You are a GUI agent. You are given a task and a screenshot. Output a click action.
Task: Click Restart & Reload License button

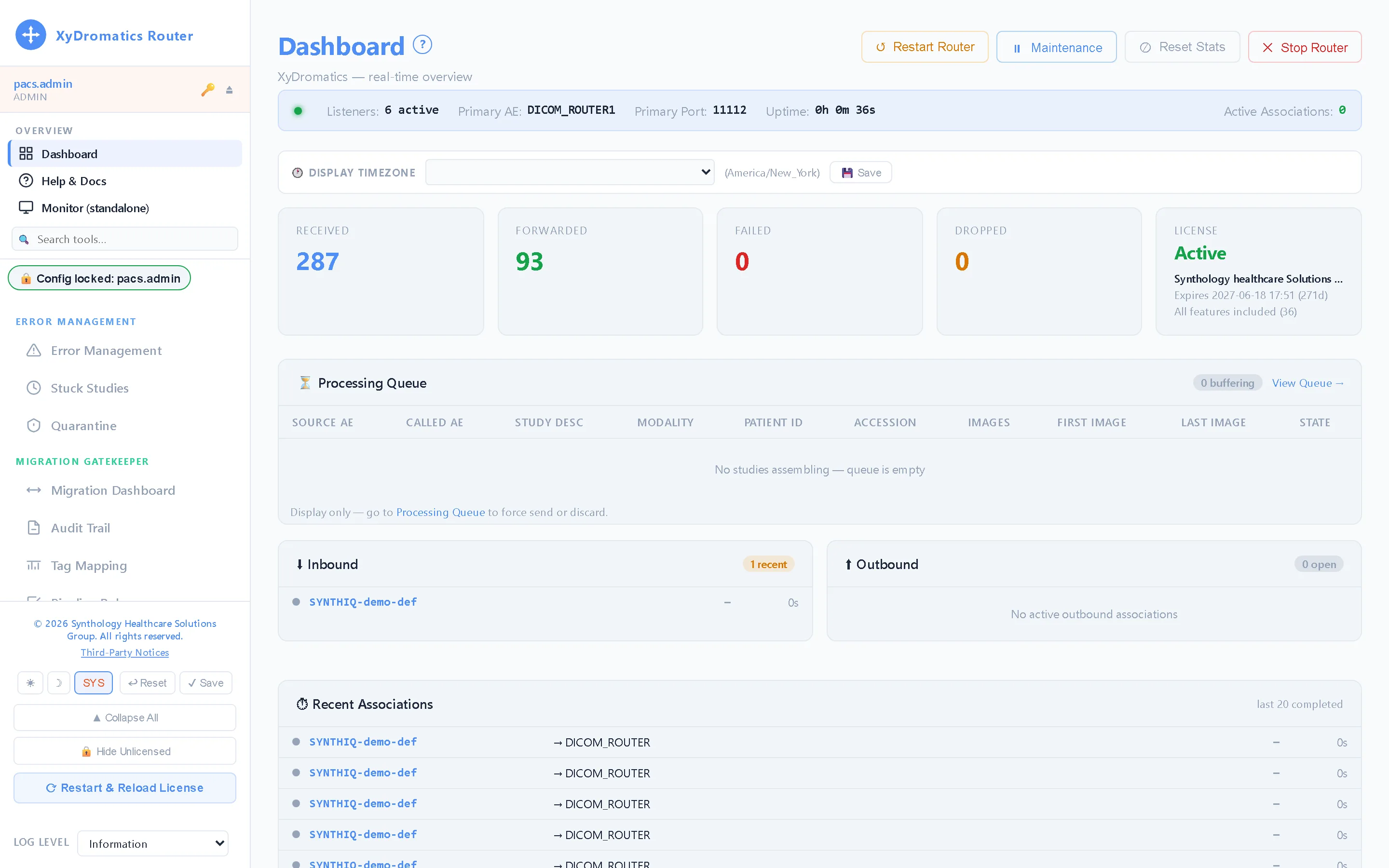pos(125,787)
